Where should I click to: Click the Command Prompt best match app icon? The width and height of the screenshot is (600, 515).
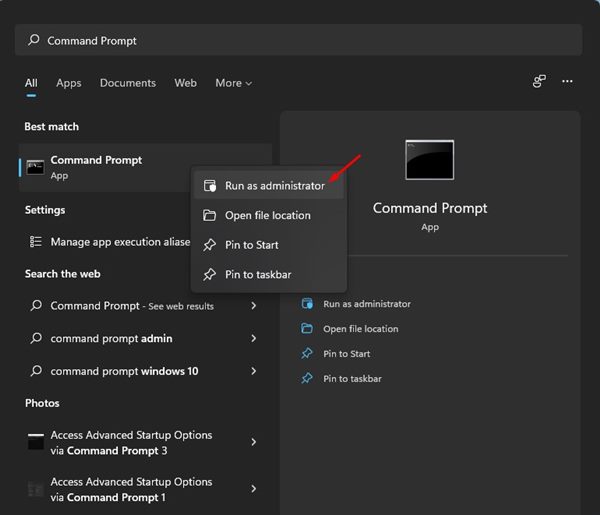click(x=35, y=168)
